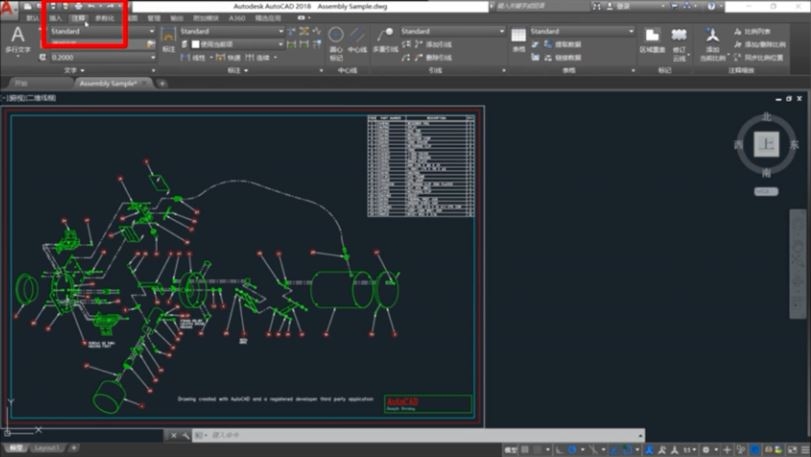Open the A360 ribbon tab
Screen dimensions: 811x457
[x=237, y=18]
